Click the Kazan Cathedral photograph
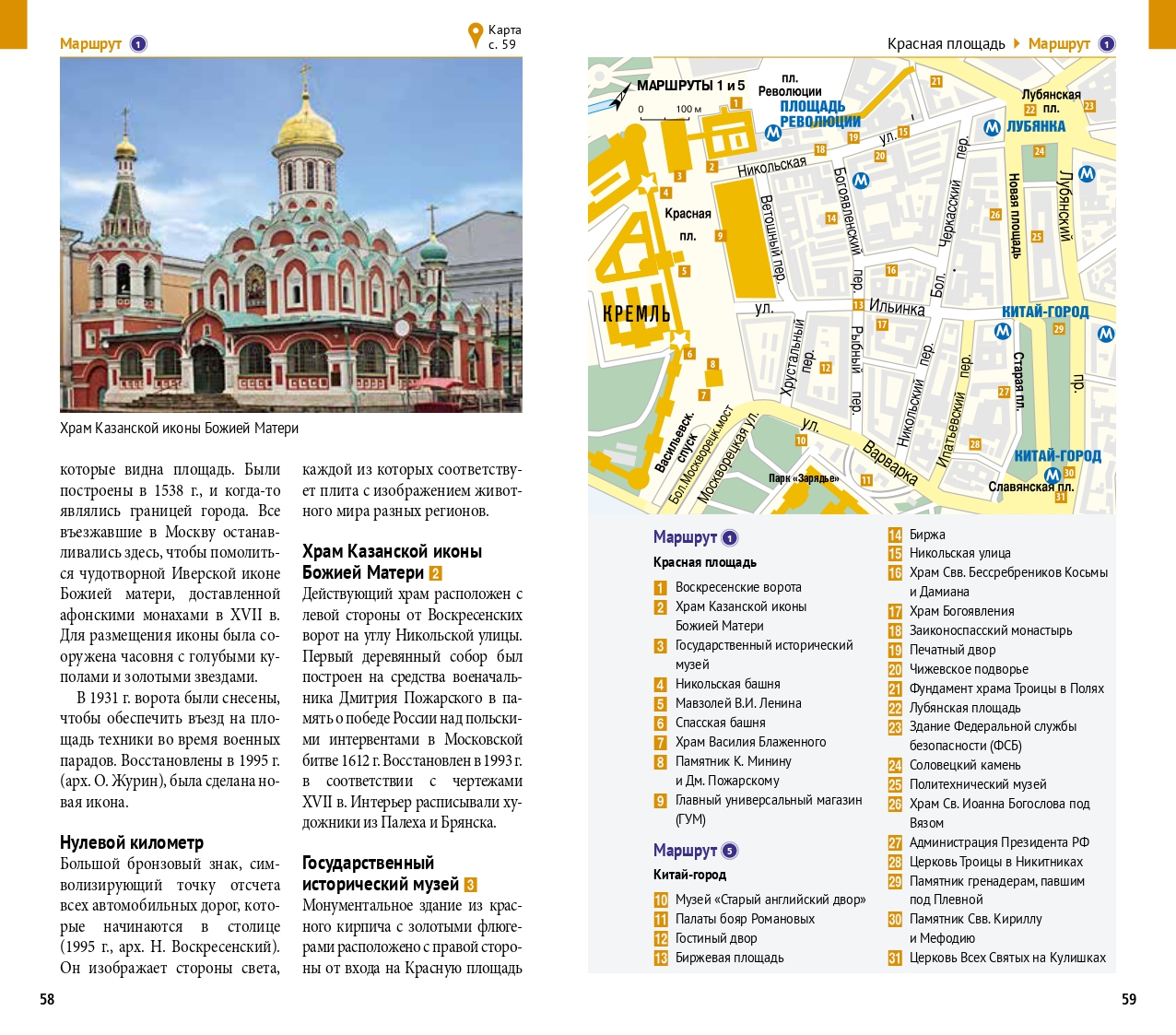This screenshot has height=1035, width=1176. [291, 235]
